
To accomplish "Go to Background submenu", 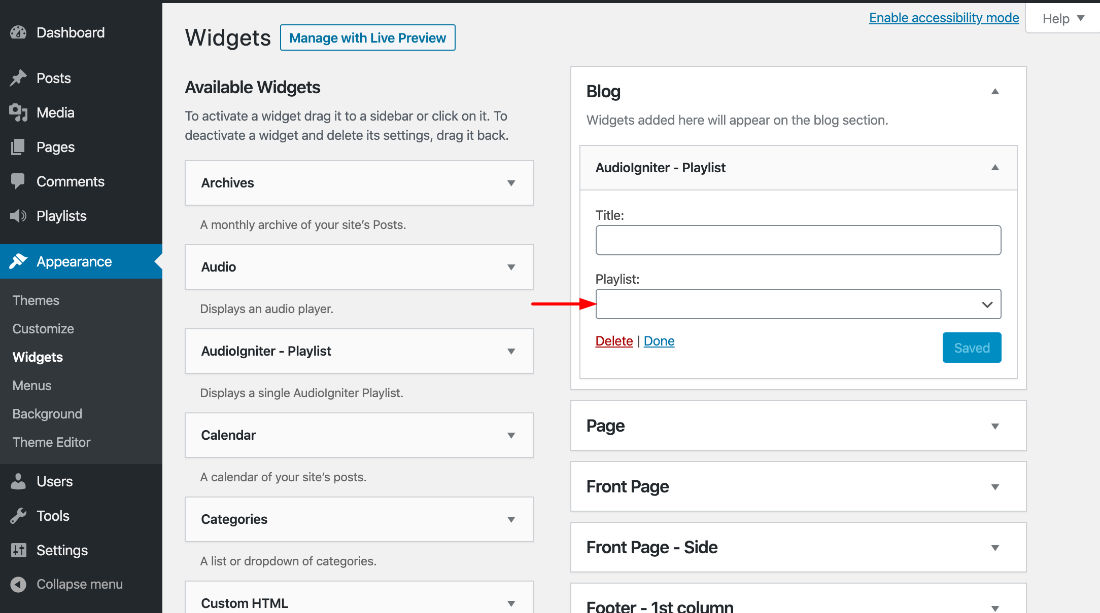I will click(47, 414).
